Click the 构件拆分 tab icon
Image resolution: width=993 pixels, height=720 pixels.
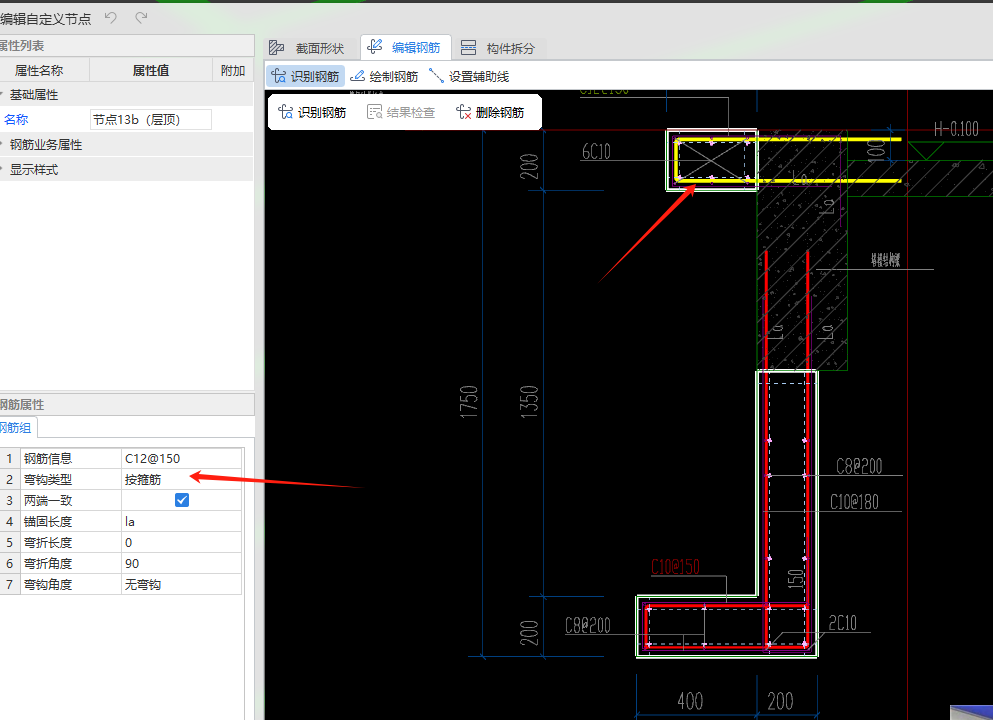point(469,47)
